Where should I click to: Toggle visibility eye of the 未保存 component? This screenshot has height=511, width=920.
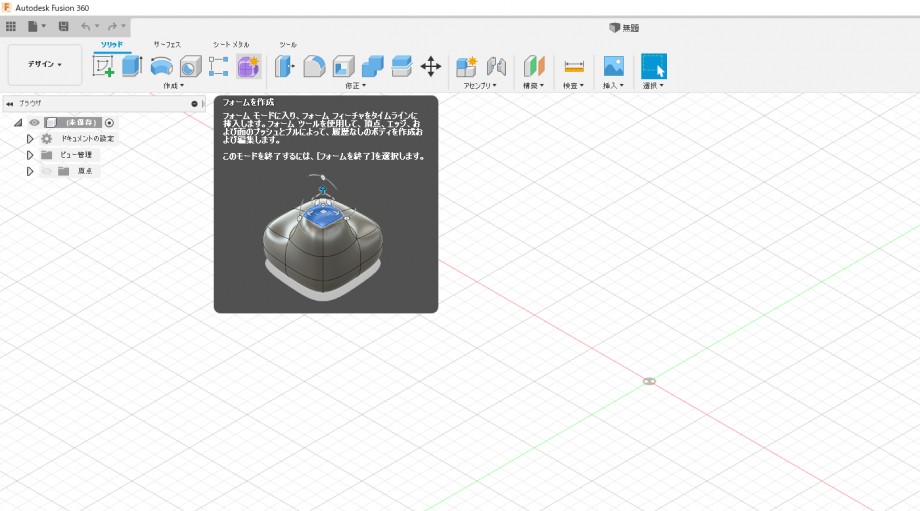(35, 123)
